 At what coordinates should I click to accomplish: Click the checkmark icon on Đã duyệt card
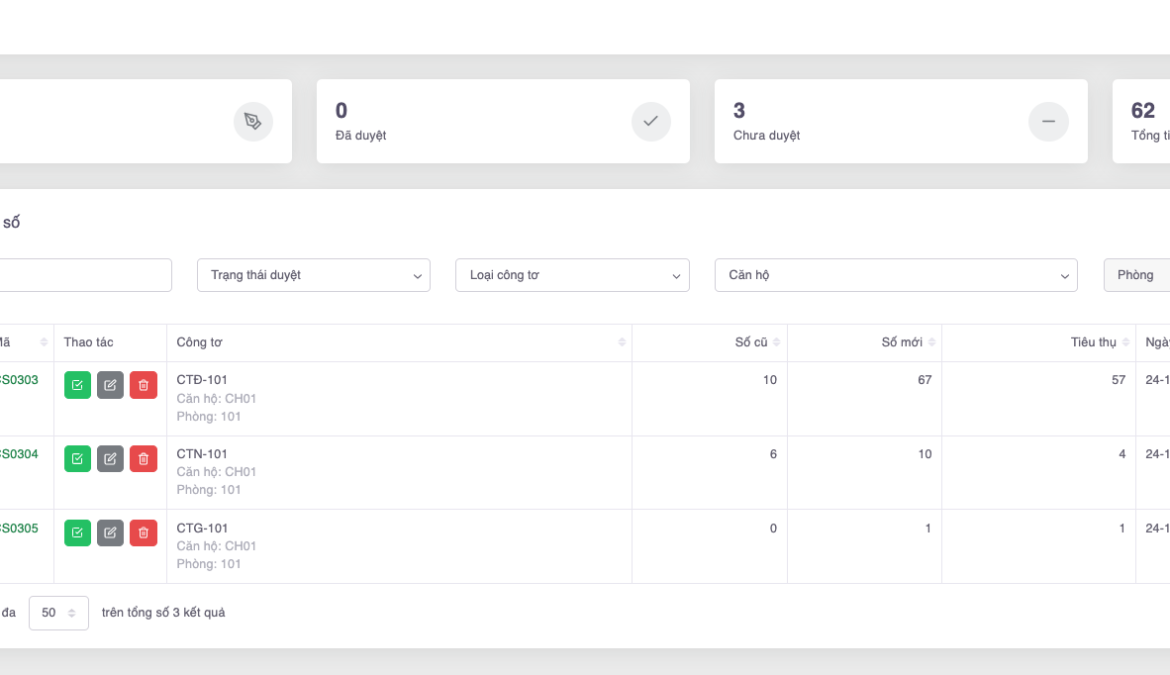pyautogui.click(x=650, y=121)
